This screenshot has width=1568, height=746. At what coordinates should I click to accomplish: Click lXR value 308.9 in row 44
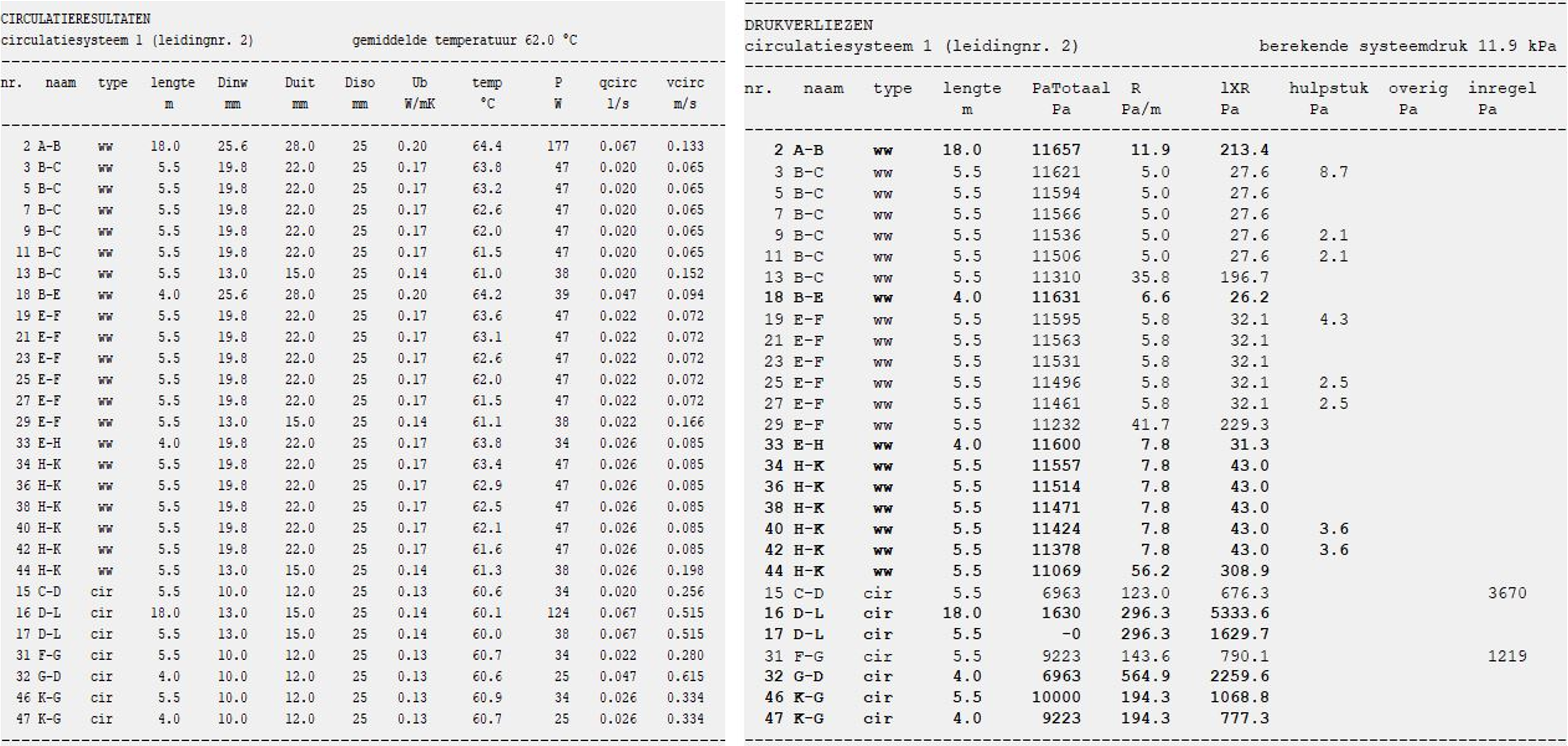tap(1244, 571)
